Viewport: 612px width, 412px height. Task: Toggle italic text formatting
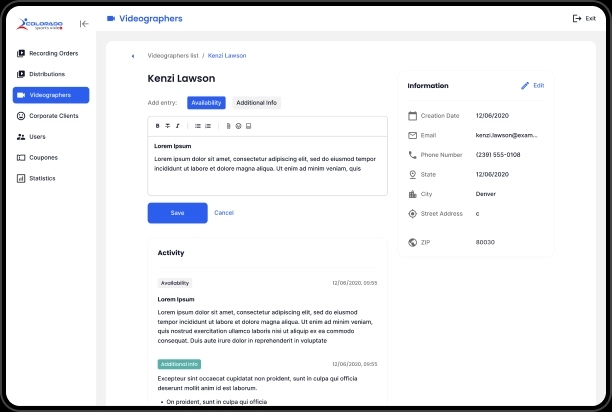pyautogui.click(x=178, y=126)
